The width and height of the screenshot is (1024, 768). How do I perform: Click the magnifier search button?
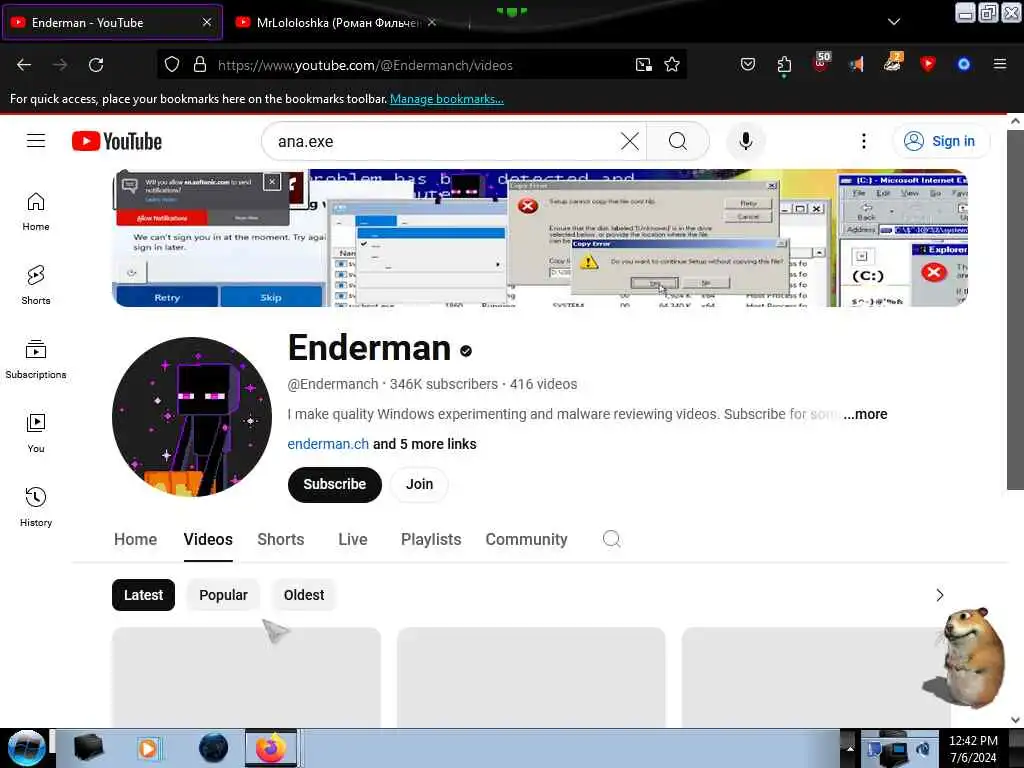click(x=678, y=141)
